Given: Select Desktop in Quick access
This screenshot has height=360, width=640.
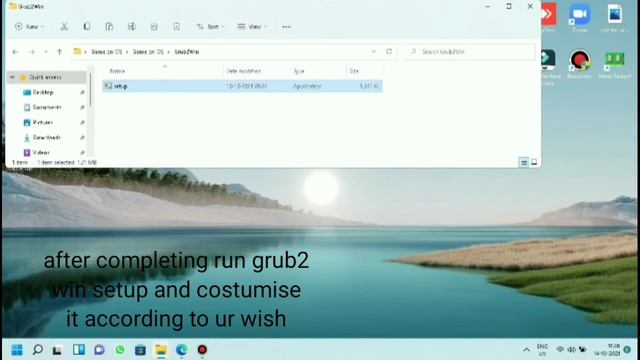Looking at the screenshot, I should click(x=43, y=92).
